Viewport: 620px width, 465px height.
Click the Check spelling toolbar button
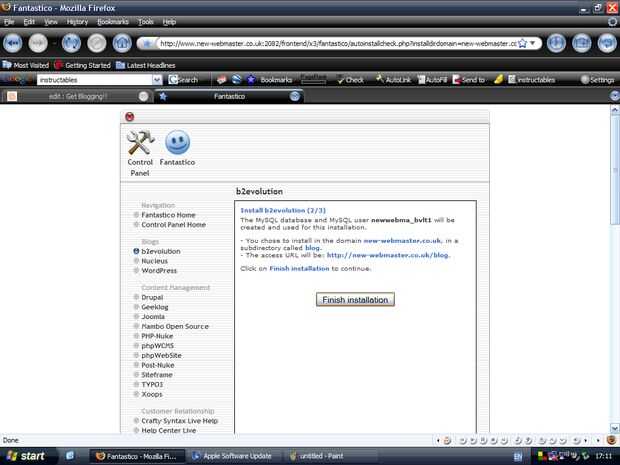click(x=350, y=79)
